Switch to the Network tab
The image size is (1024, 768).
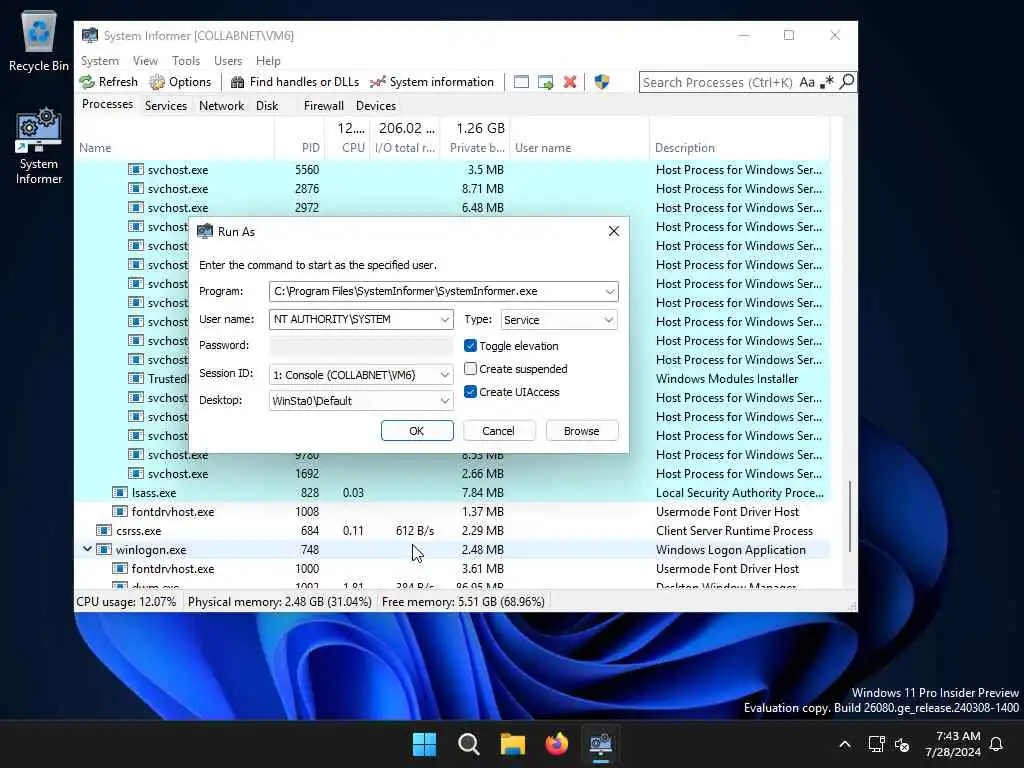(221, 106)
